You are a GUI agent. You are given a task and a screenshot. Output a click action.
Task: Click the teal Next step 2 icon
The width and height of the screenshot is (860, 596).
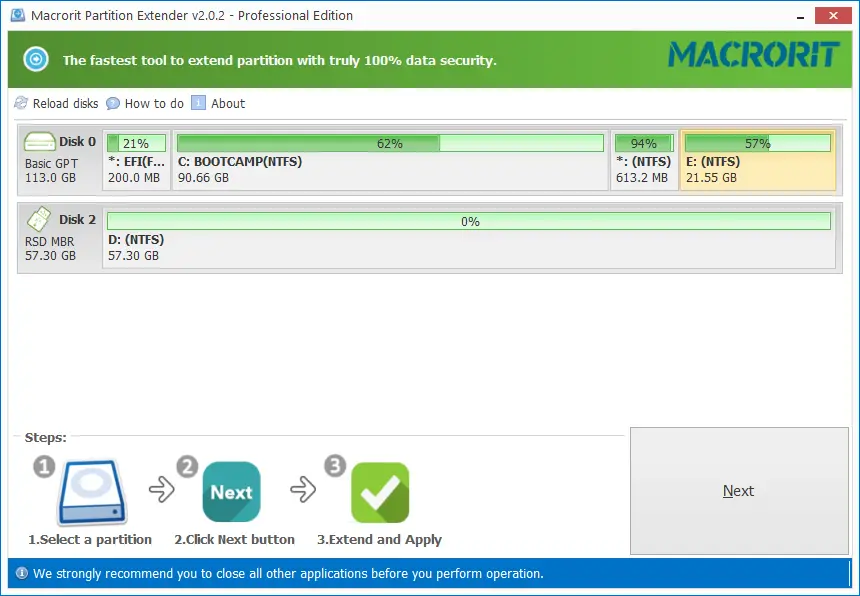coord(231,492)
